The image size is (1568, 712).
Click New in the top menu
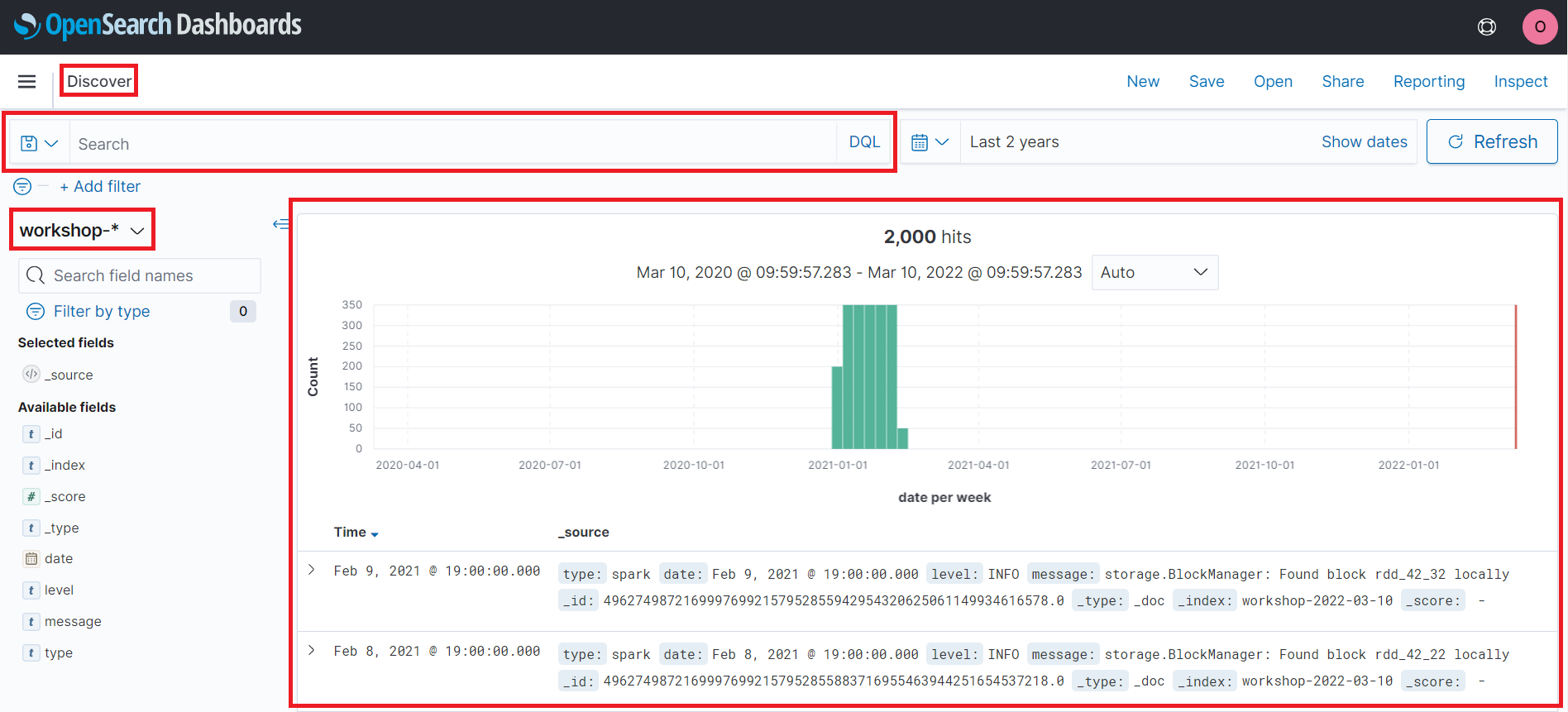(x=1143, y=81)
